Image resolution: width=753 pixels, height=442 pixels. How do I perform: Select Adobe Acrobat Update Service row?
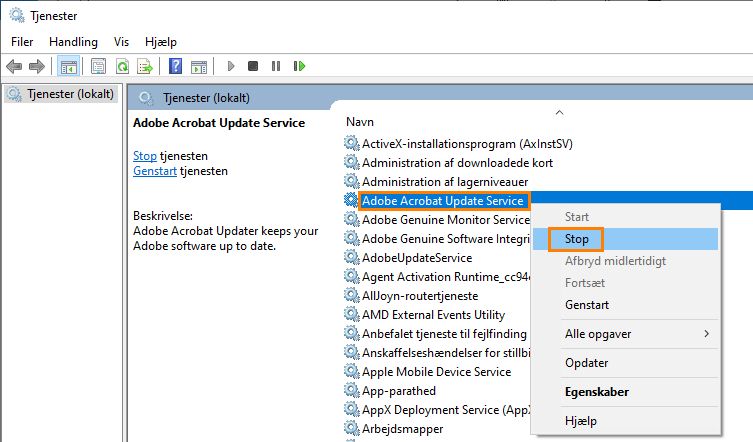(442, 201)
